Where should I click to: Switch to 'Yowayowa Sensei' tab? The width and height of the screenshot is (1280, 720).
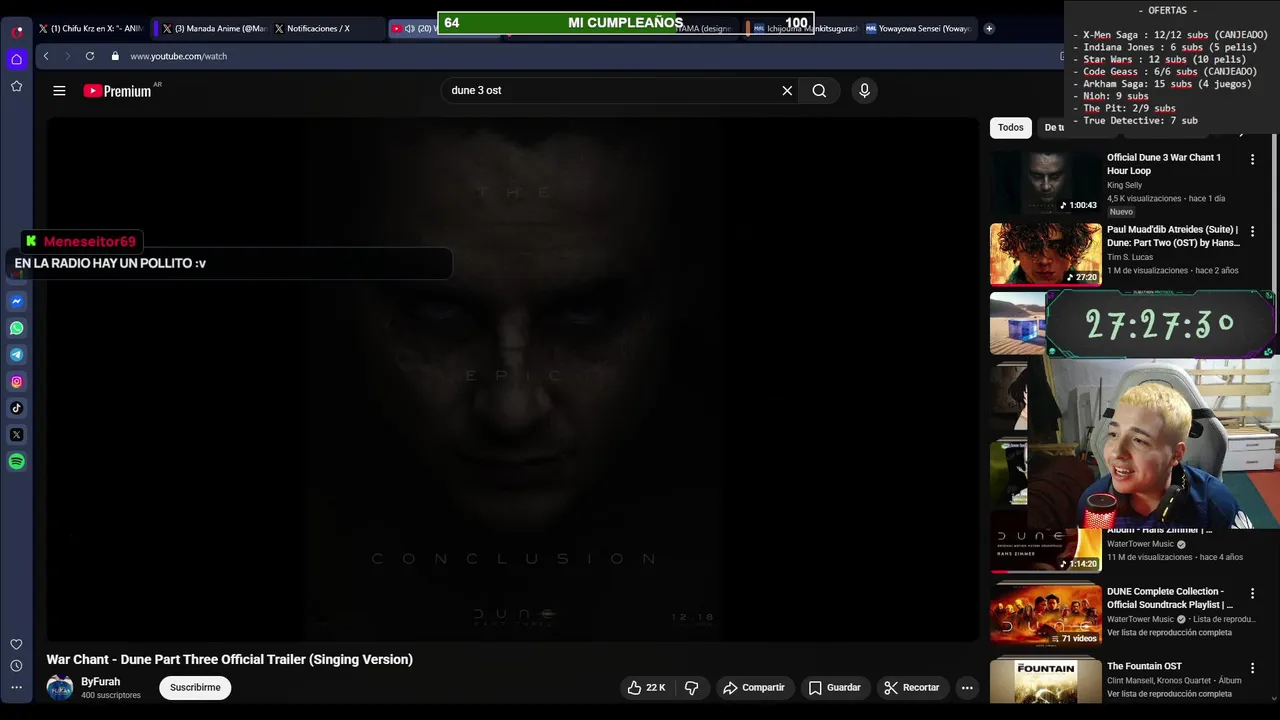coord(918,29)
